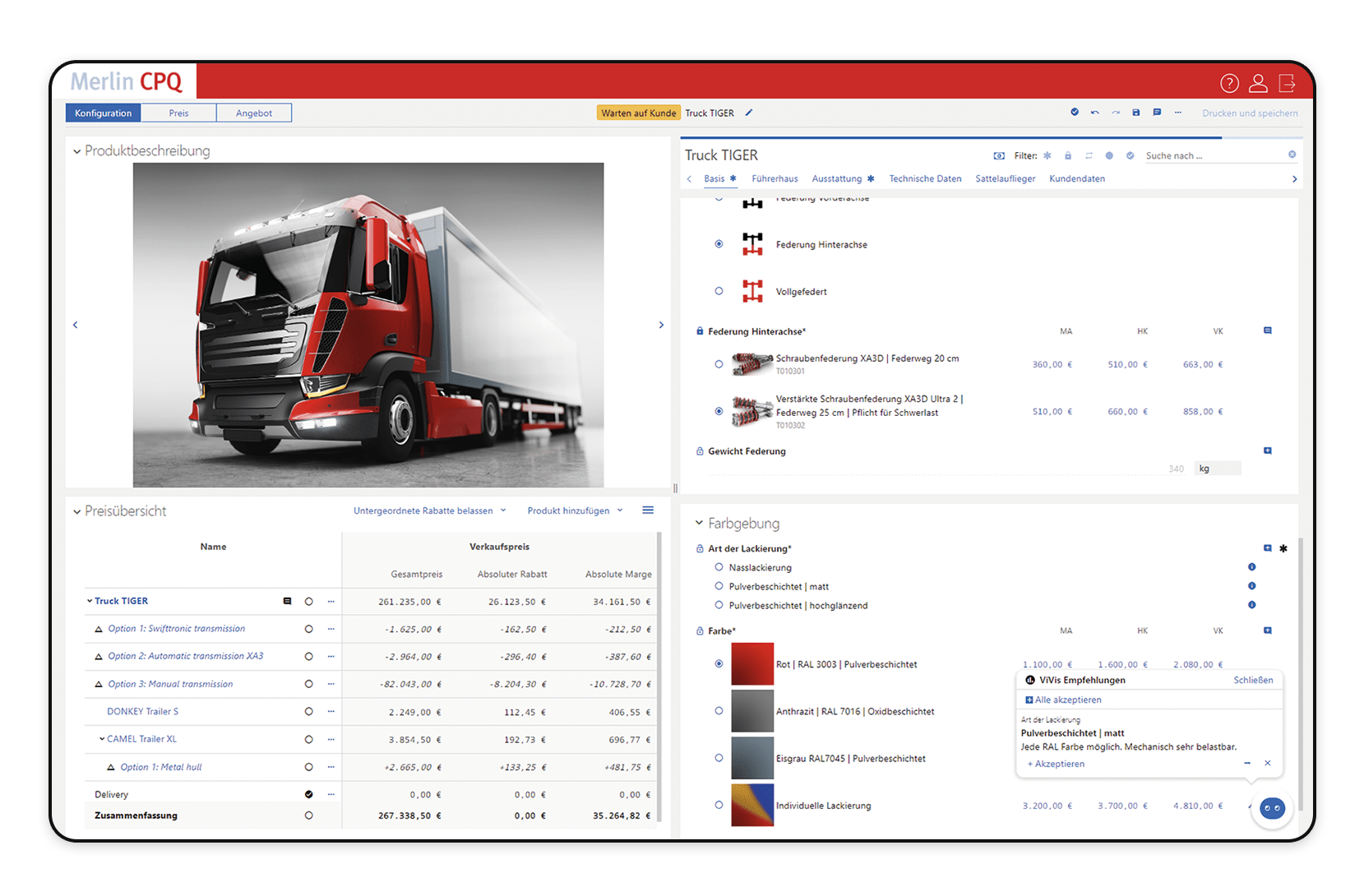1364x896 pixels.
Task: Choose Pulverbeschichtet hochglänzend radio
Action: (x=719, y=605)
